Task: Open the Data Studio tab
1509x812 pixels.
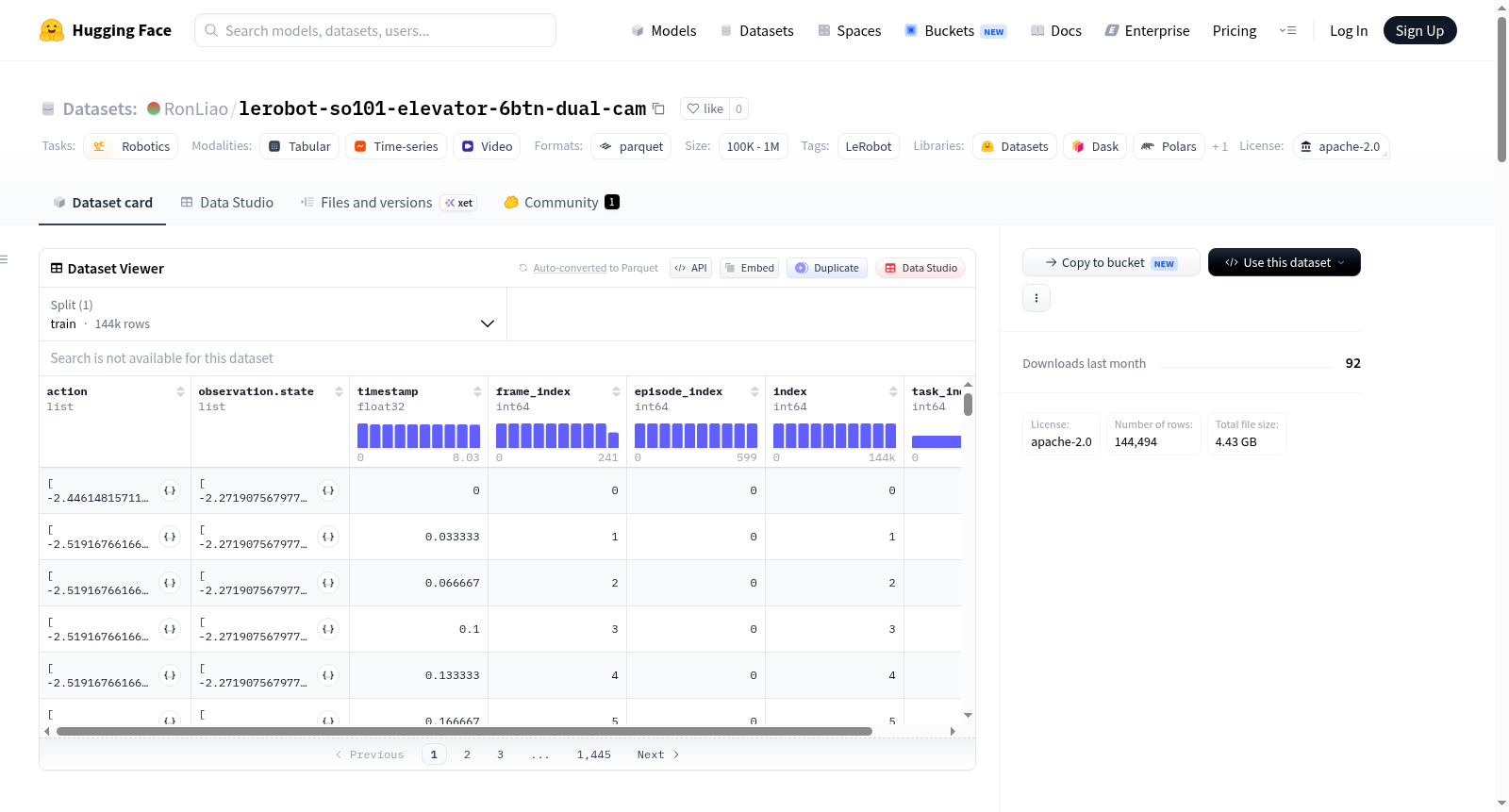Action: pyautogui.click(x=227, y=202)
